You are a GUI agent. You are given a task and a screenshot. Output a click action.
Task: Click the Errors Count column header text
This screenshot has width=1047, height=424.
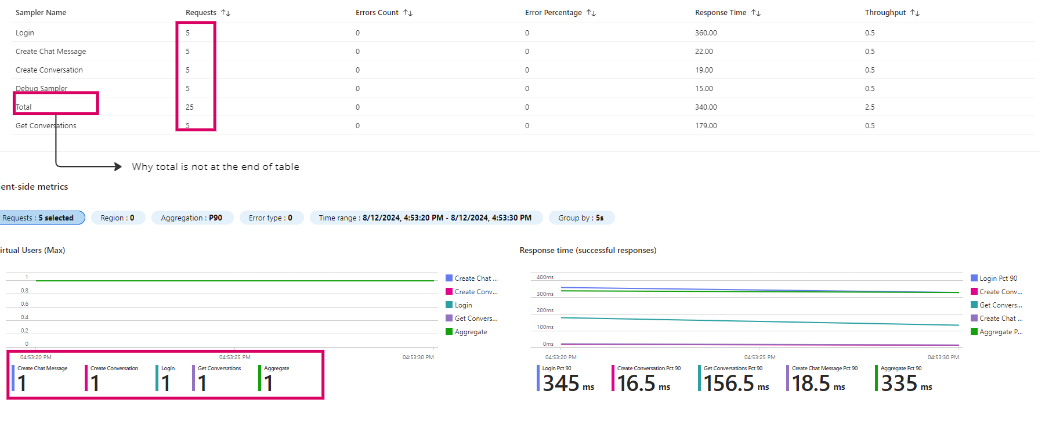tap(377, 13)
